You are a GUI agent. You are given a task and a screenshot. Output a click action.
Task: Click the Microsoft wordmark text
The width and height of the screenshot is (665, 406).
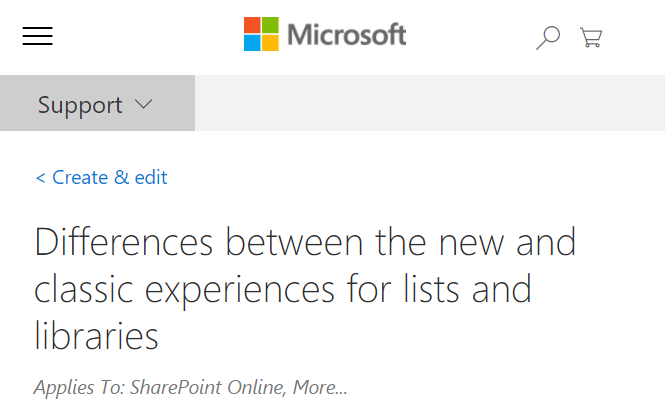(346, 34)
